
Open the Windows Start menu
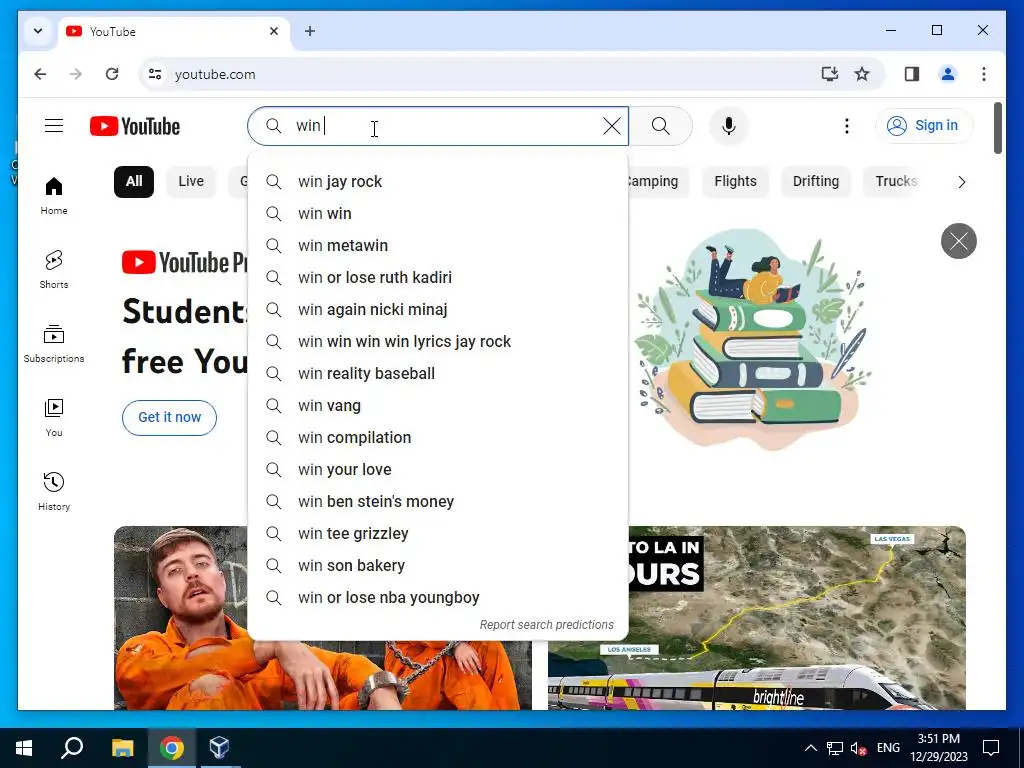(24, 748)
